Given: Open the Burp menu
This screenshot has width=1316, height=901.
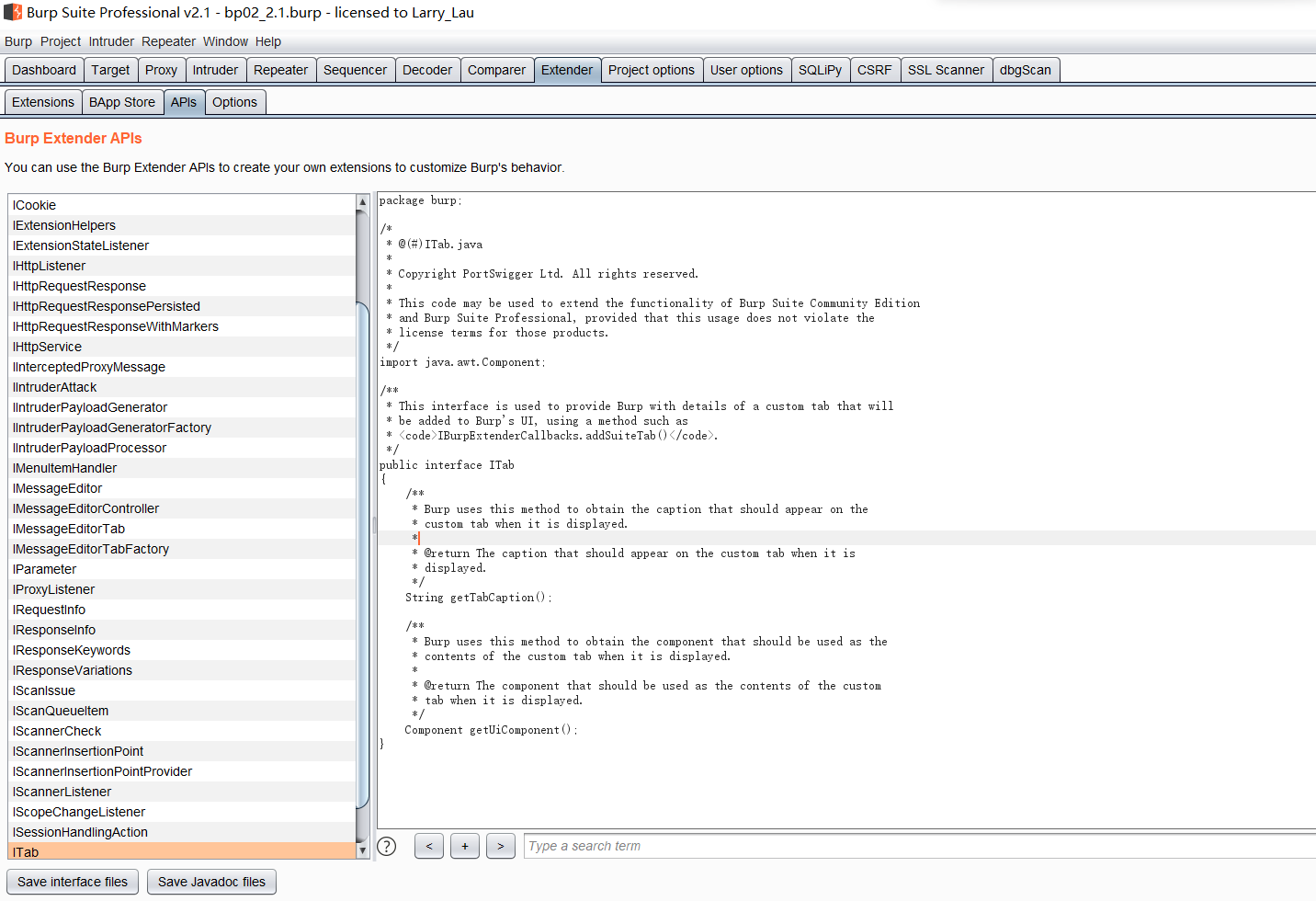Looking at the screenshot, I should 18,41.
